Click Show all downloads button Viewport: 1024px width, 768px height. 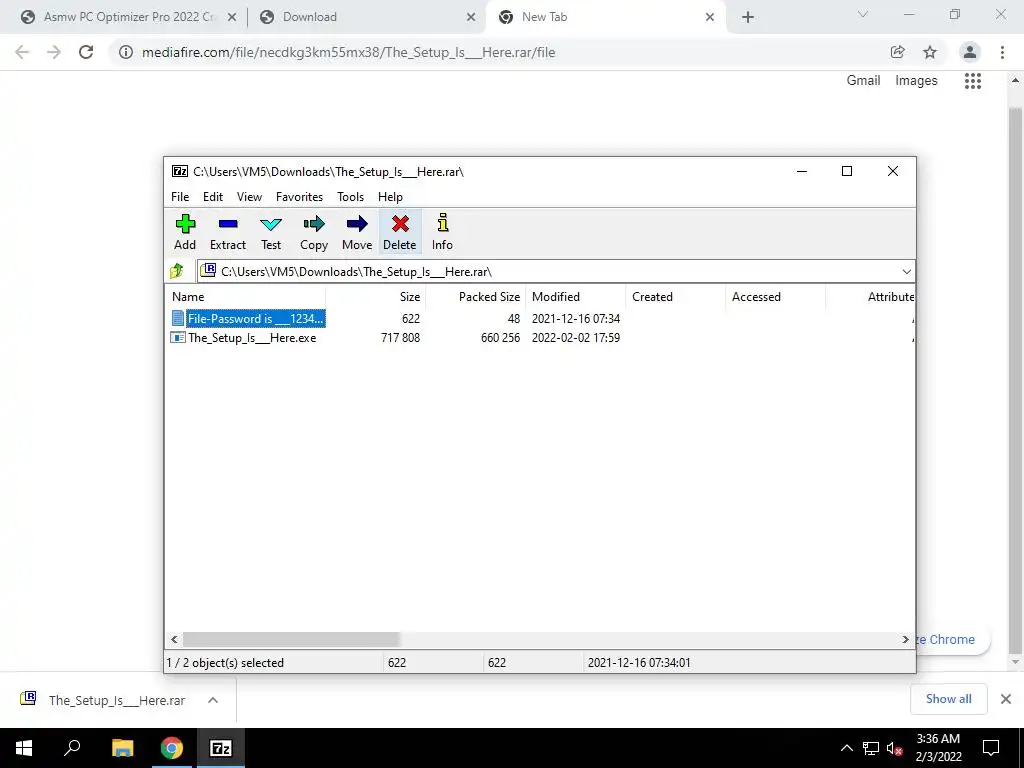pyautogui.click(x=948, y=699)
